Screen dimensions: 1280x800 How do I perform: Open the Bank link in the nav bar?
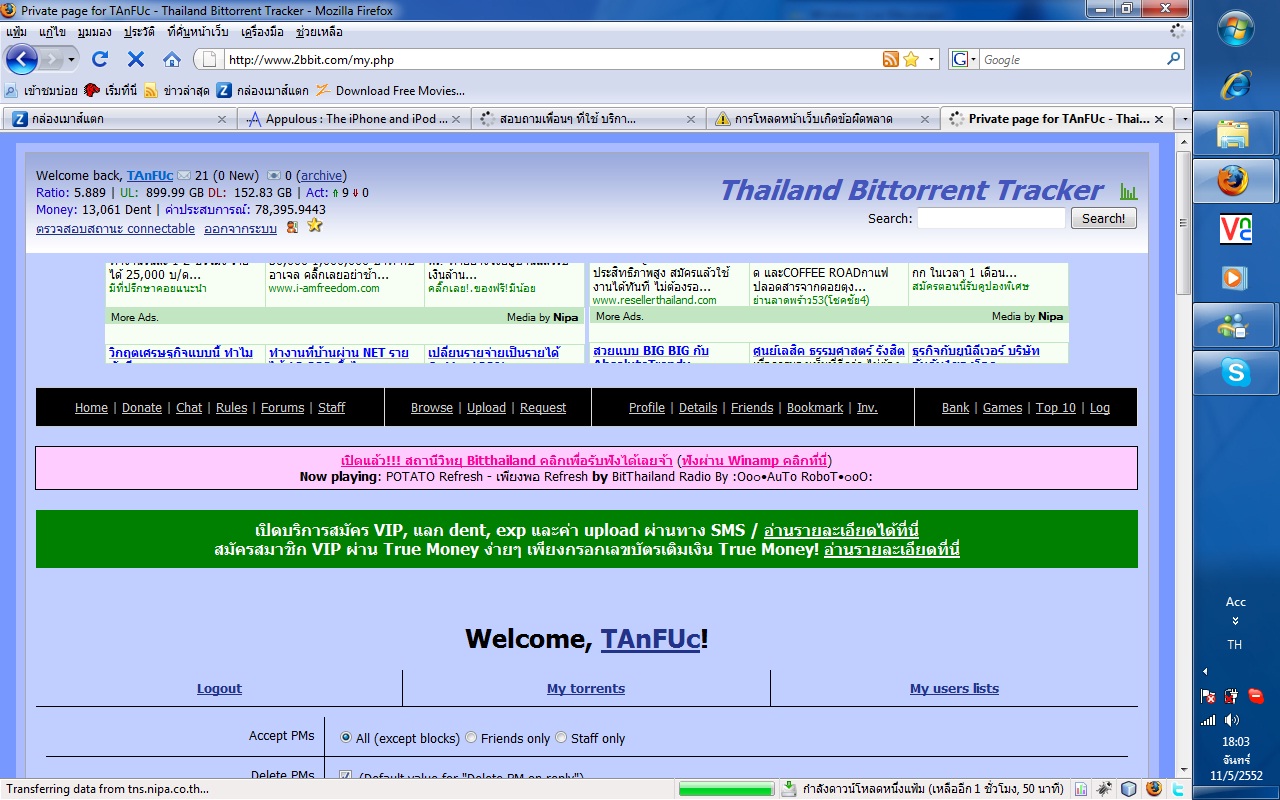pyautogui.click(x=956, y=408)
